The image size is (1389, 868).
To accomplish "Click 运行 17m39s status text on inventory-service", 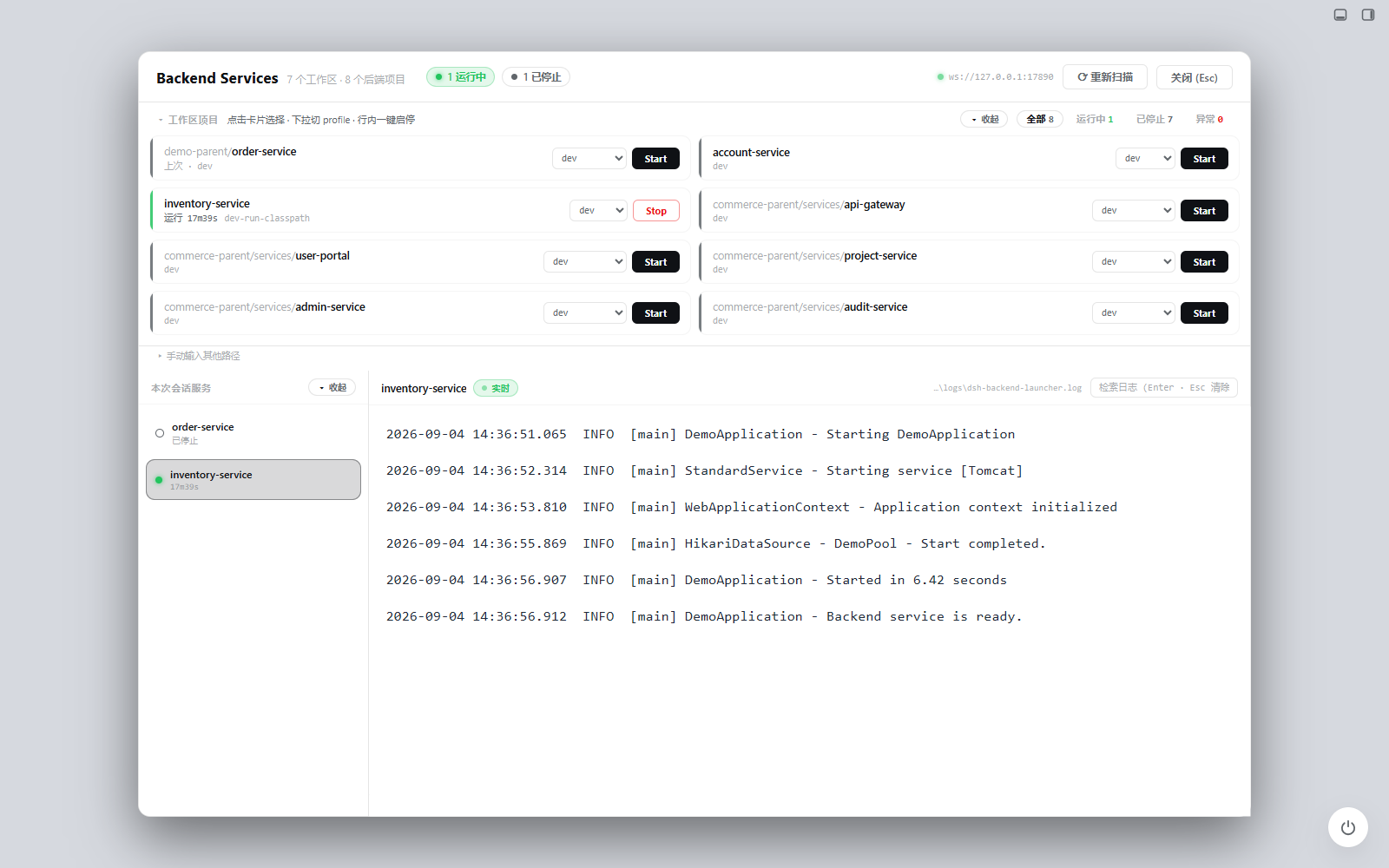I will coord(191,218).
